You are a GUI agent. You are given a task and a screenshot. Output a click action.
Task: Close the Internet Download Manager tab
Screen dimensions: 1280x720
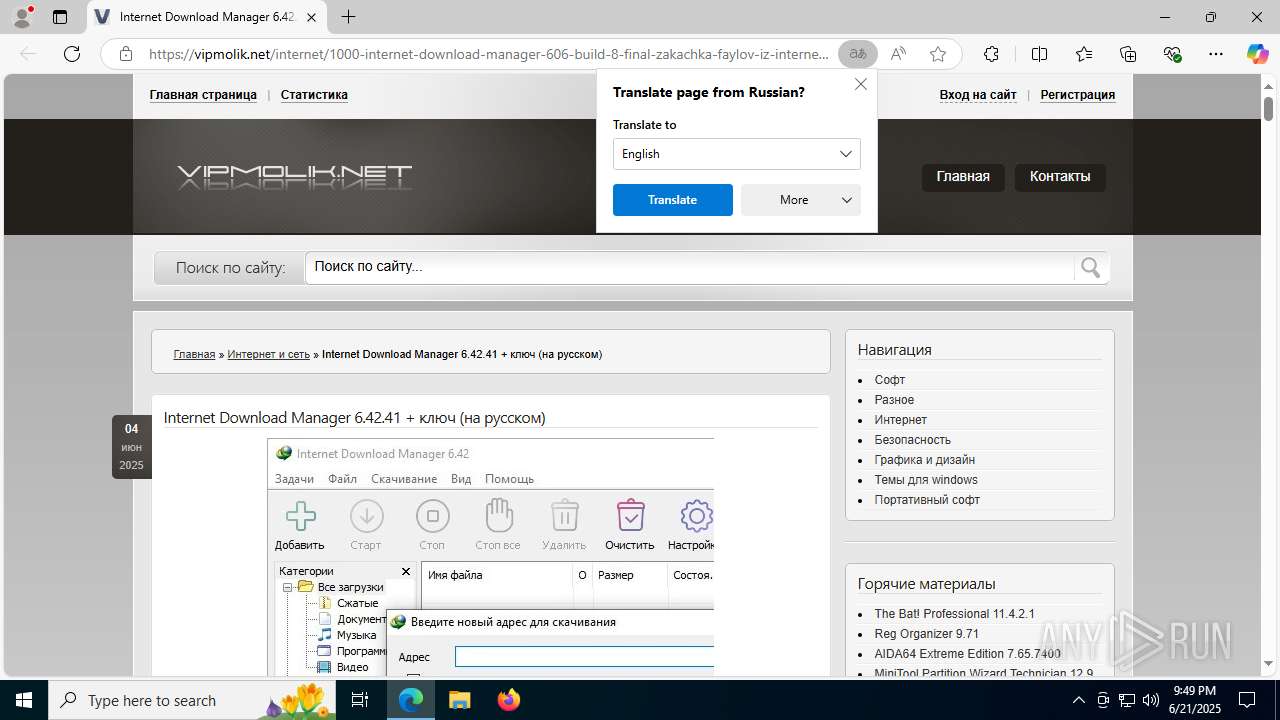click(x=312, y=17)
